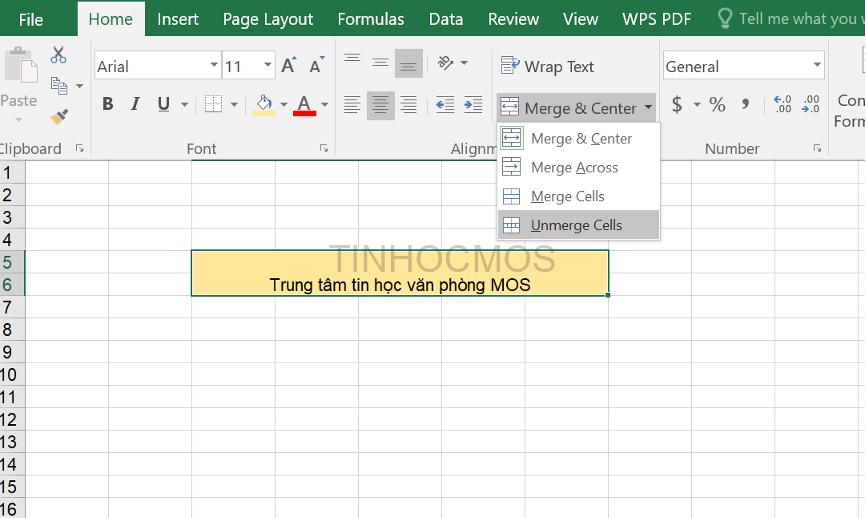The width and height of the screenshot is (866, 518).
Task: Open the font size 11 dropdown
Action: tap(268, 65)
